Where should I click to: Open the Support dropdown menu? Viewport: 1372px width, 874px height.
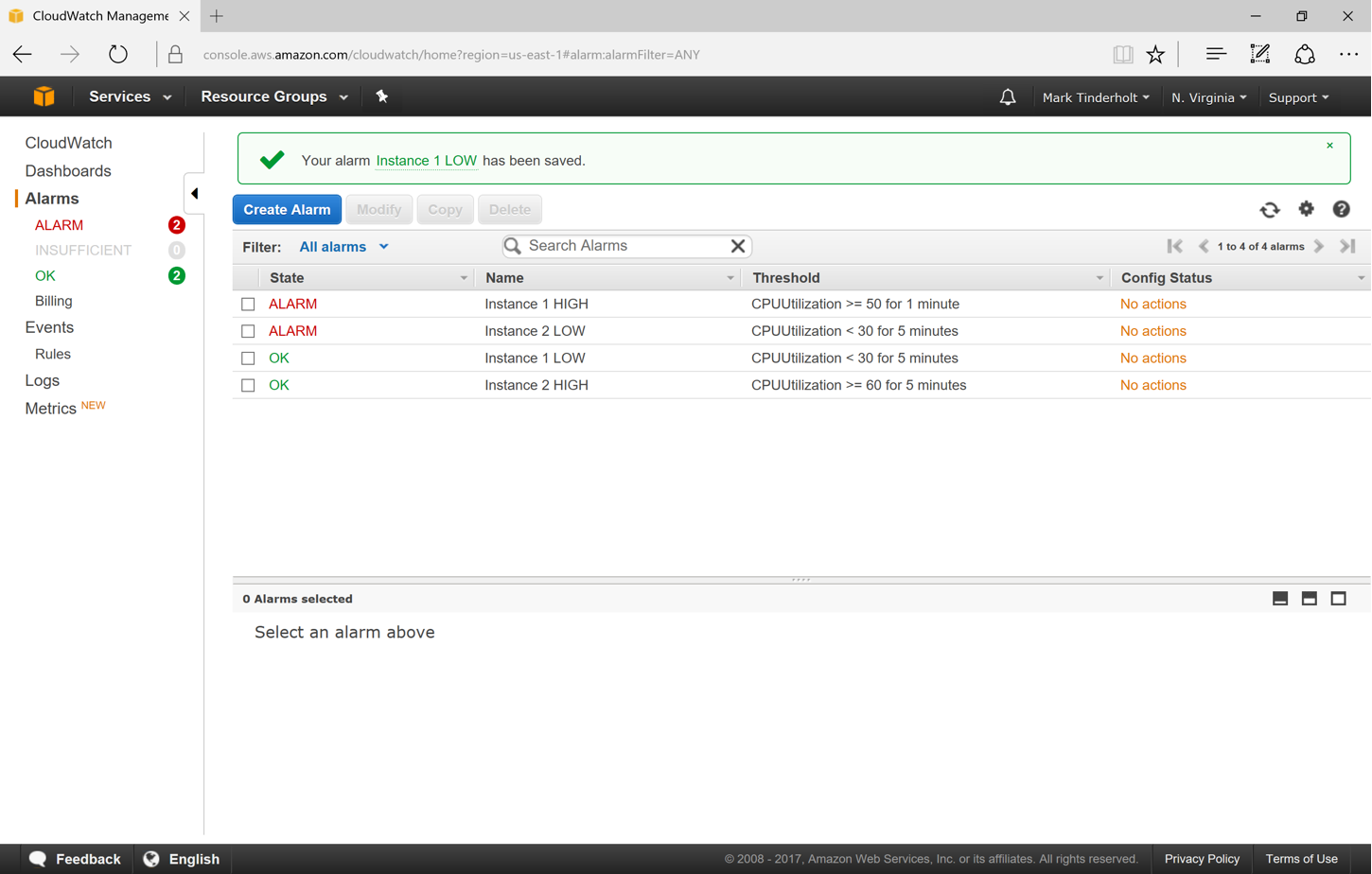coord(1298,97)
